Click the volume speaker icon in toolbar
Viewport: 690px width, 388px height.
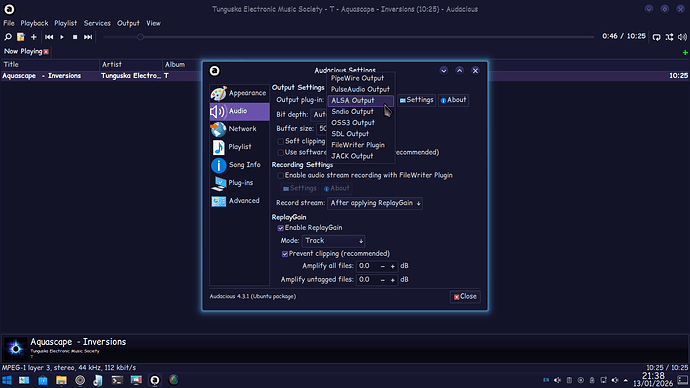point(682,37)
